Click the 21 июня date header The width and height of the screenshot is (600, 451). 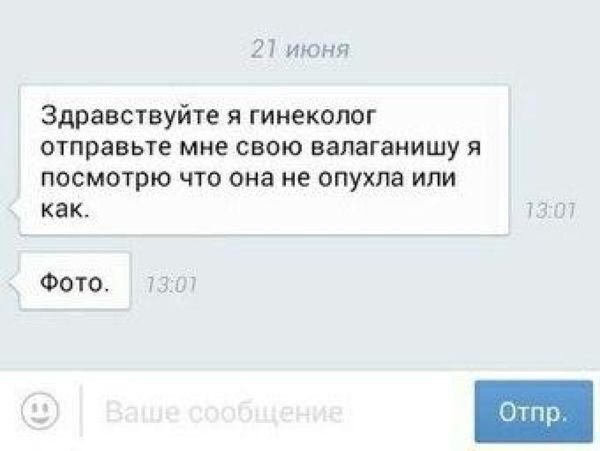(300, 50)
